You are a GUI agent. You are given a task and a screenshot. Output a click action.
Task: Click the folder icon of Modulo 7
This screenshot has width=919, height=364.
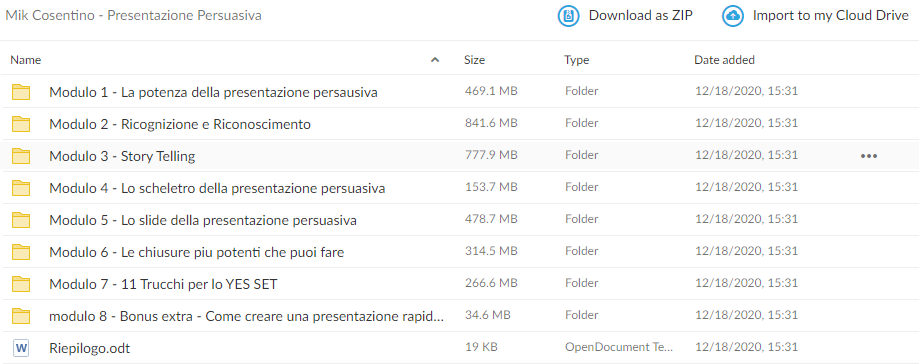coord(21,284)
